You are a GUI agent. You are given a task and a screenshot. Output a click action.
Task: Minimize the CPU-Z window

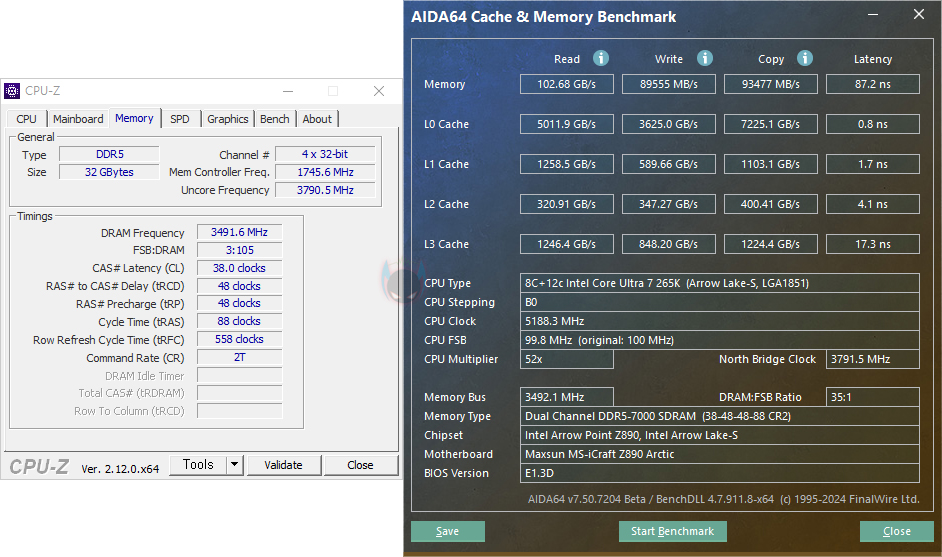pos(288,91)
